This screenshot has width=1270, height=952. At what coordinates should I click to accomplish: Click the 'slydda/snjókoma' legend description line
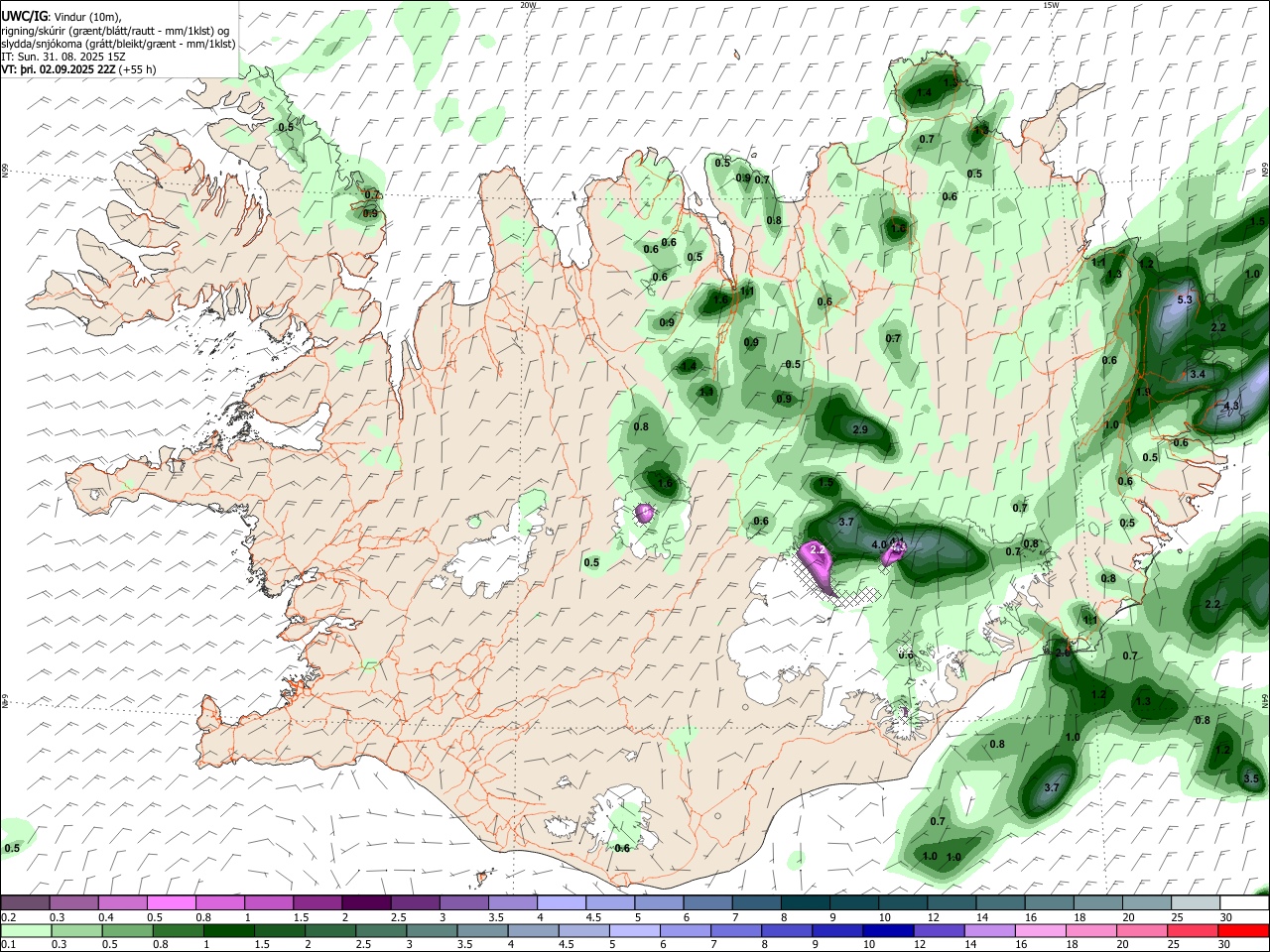tap(119, 44)
